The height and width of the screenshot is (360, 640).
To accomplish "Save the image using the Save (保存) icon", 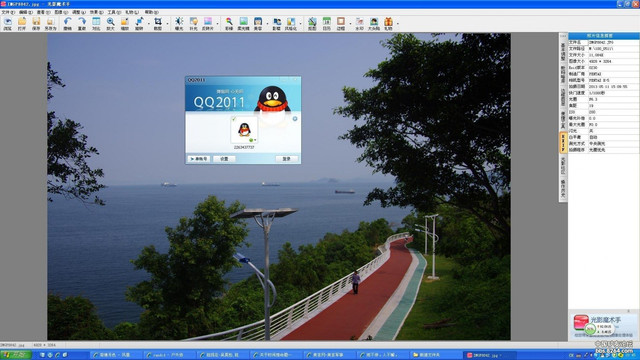I will tap(36, 24).
